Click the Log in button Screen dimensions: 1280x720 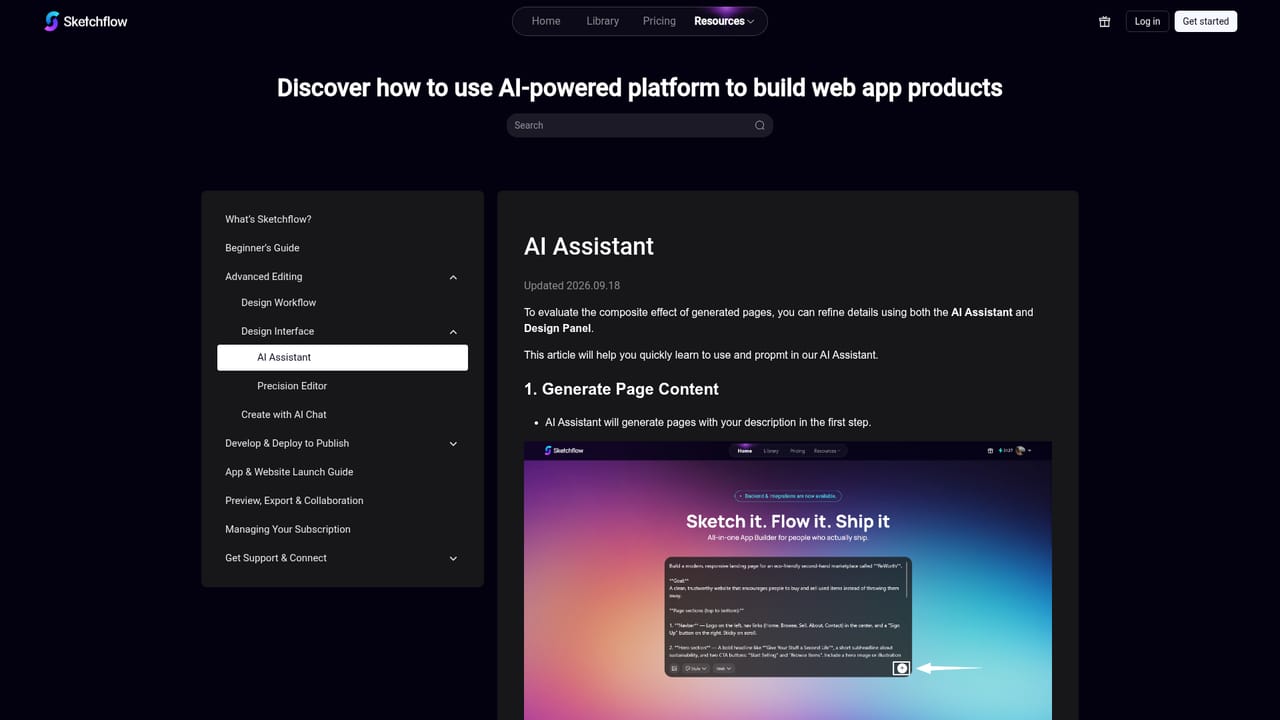pyautogui.click(x=1147, y=21)
